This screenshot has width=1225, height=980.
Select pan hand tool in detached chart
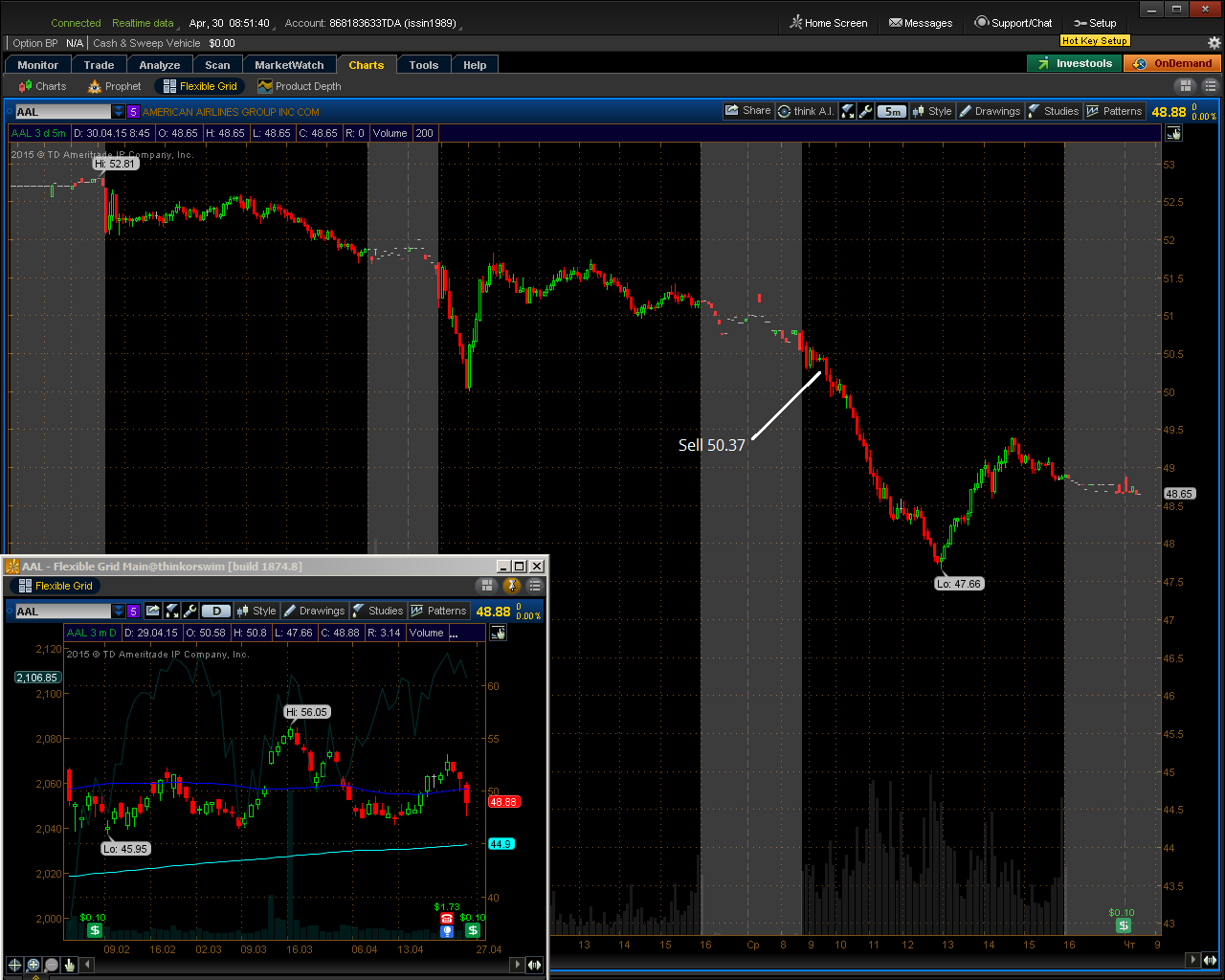click(x=70, y=965)
